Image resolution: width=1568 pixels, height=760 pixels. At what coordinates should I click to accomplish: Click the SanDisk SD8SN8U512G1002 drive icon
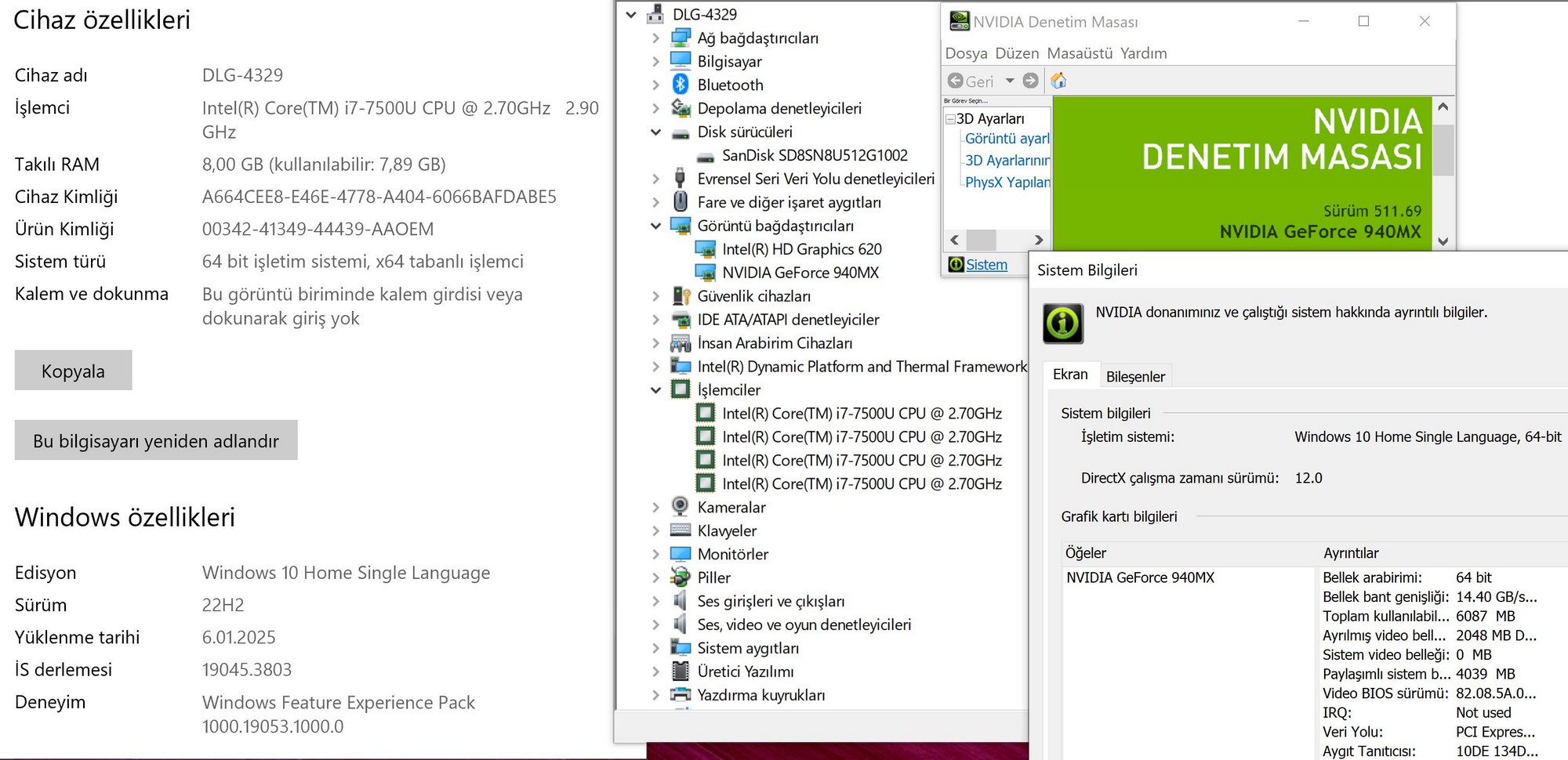click(706, 156)
